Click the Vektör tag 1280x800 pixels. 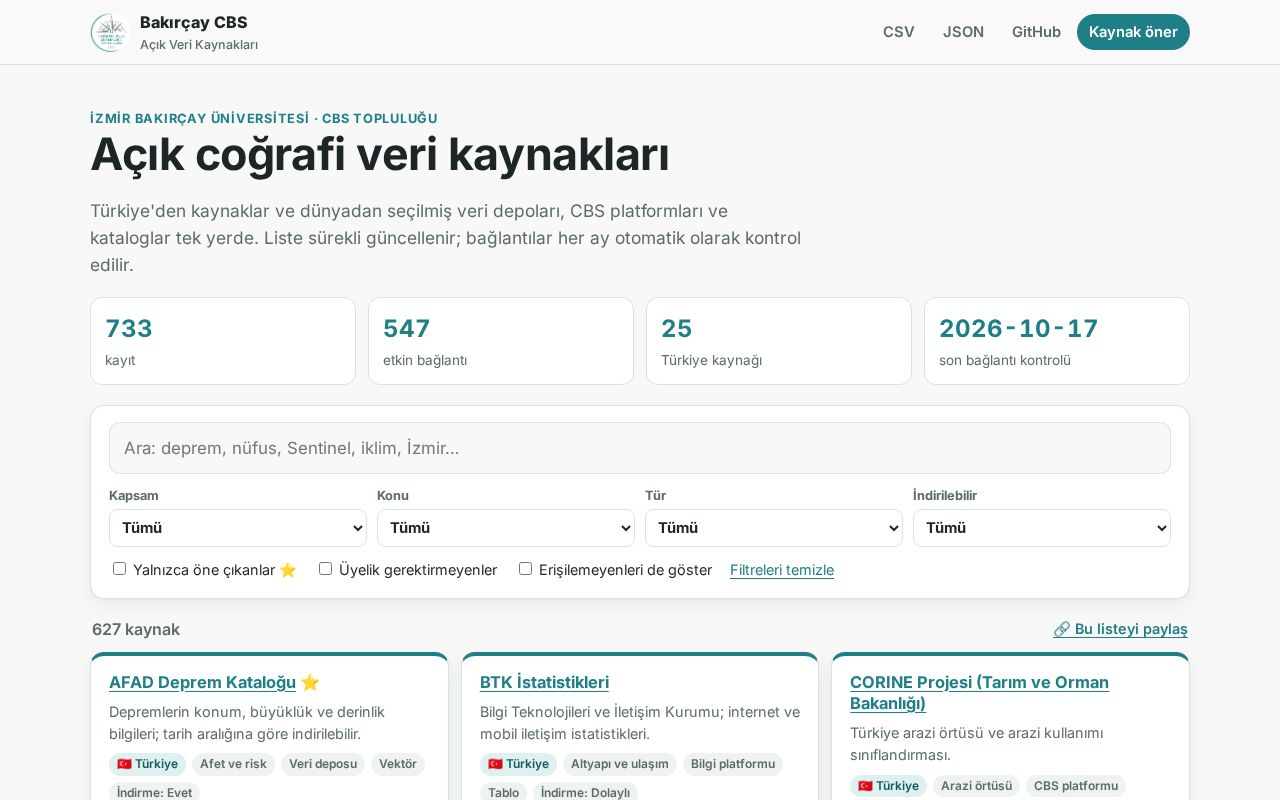coord(398,764)
